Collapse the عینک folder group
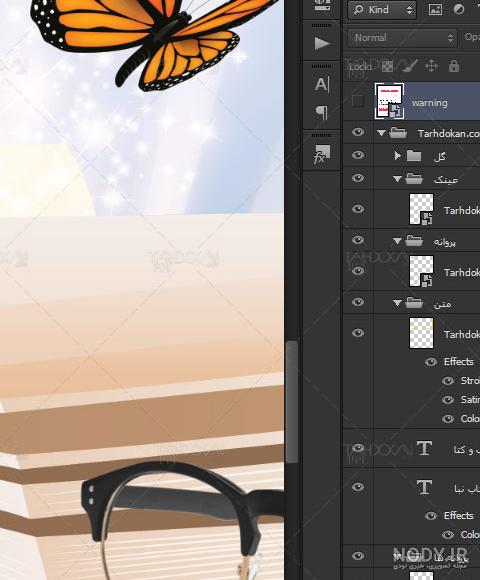480x580 pixels. 397,179
